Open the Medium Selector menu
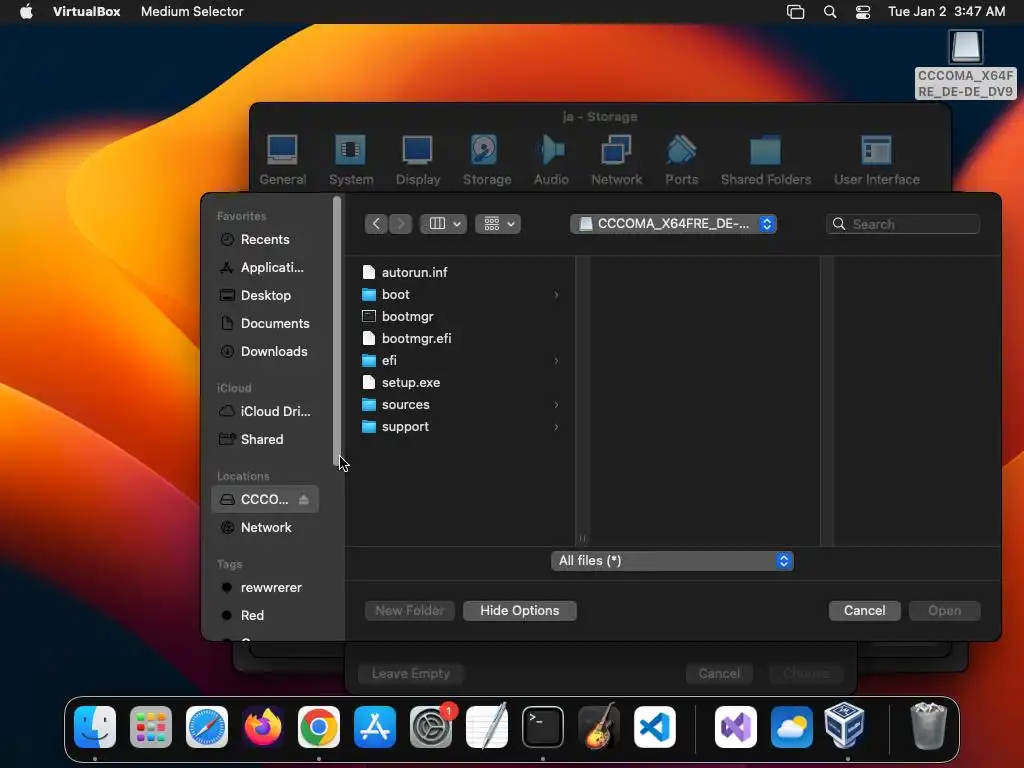The width and height of the screenshot is (1024, 768). tap(192, 12)
